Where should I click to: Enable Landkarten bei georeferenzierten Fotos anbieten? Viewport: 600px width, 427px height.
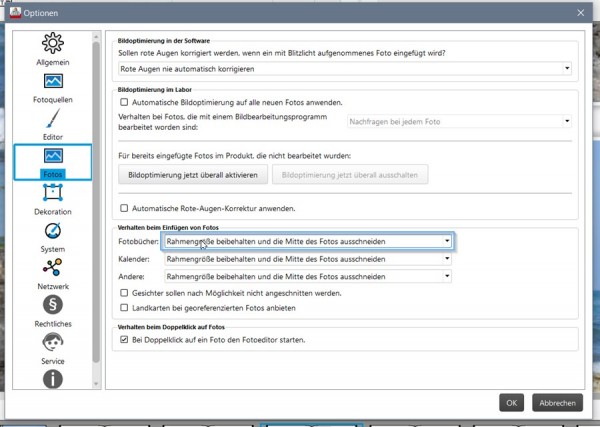(124, 308)
